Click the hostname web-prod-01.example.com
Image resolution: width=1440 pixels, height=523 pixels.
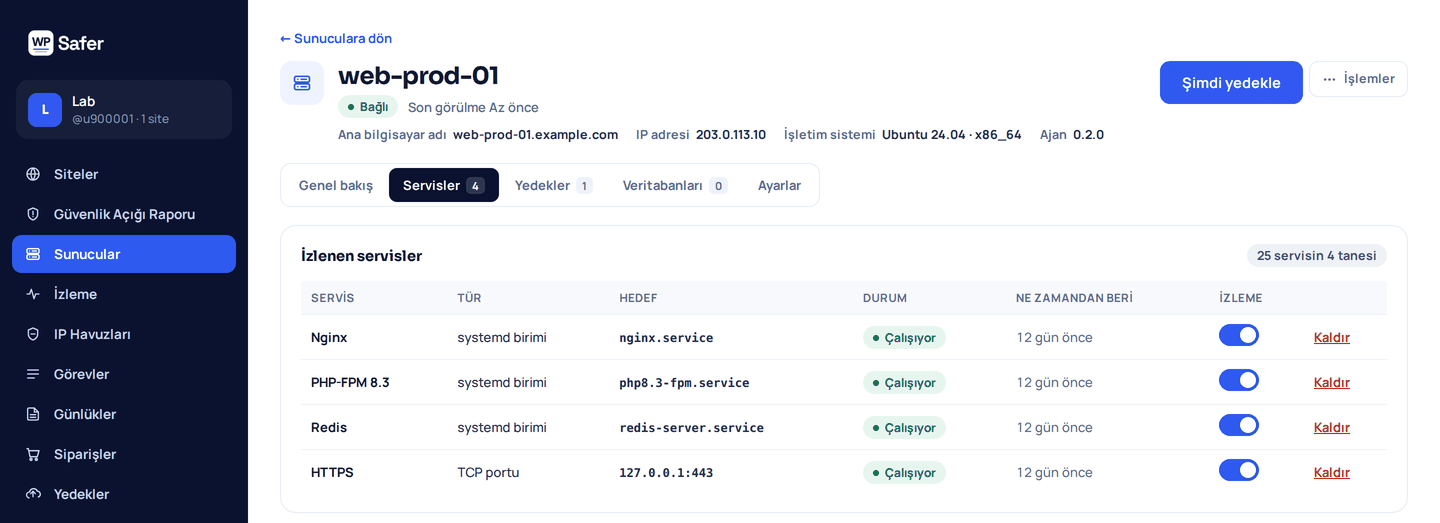point(535,134)
